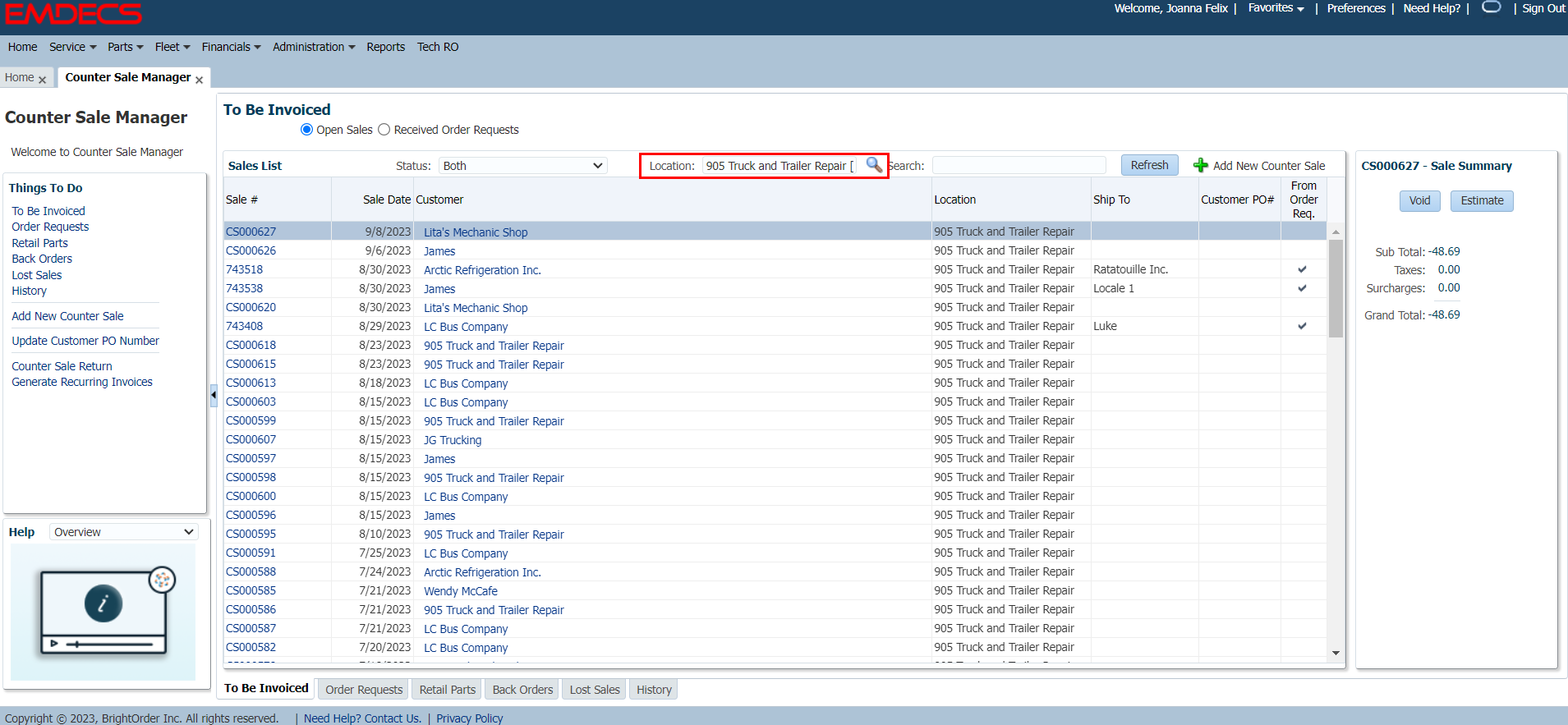Select the Open Sales radio button
The image size is (1568, 725).
pyautogui.click(x=306, y=130)
